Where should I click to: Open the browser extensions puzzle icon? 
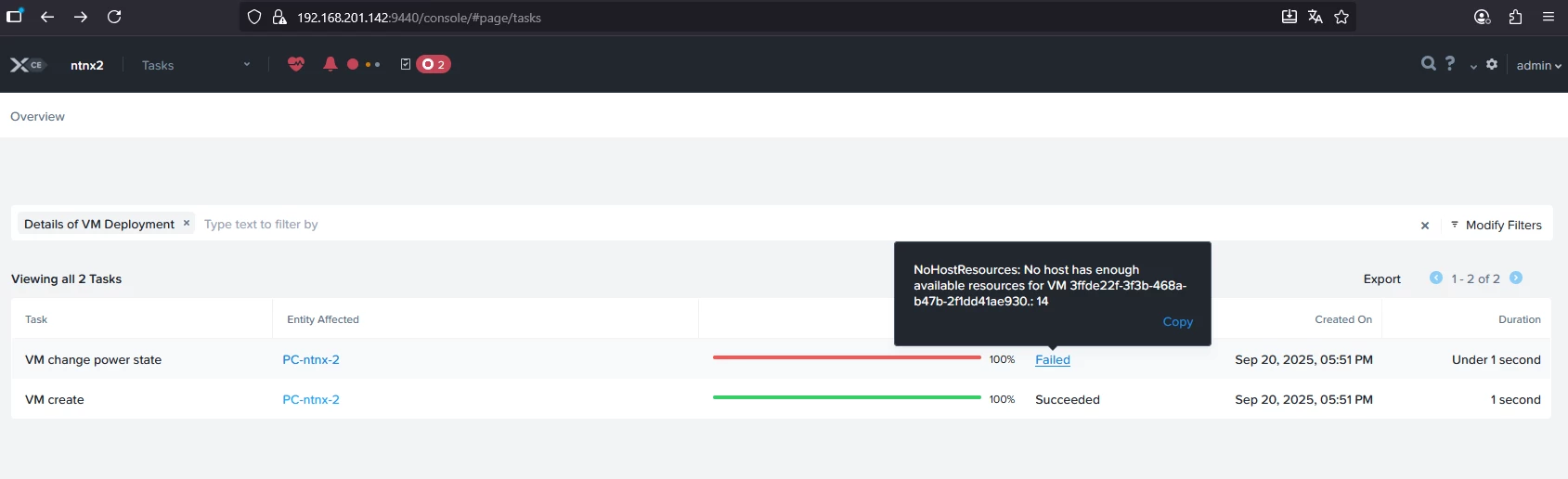coord(1515,17)
